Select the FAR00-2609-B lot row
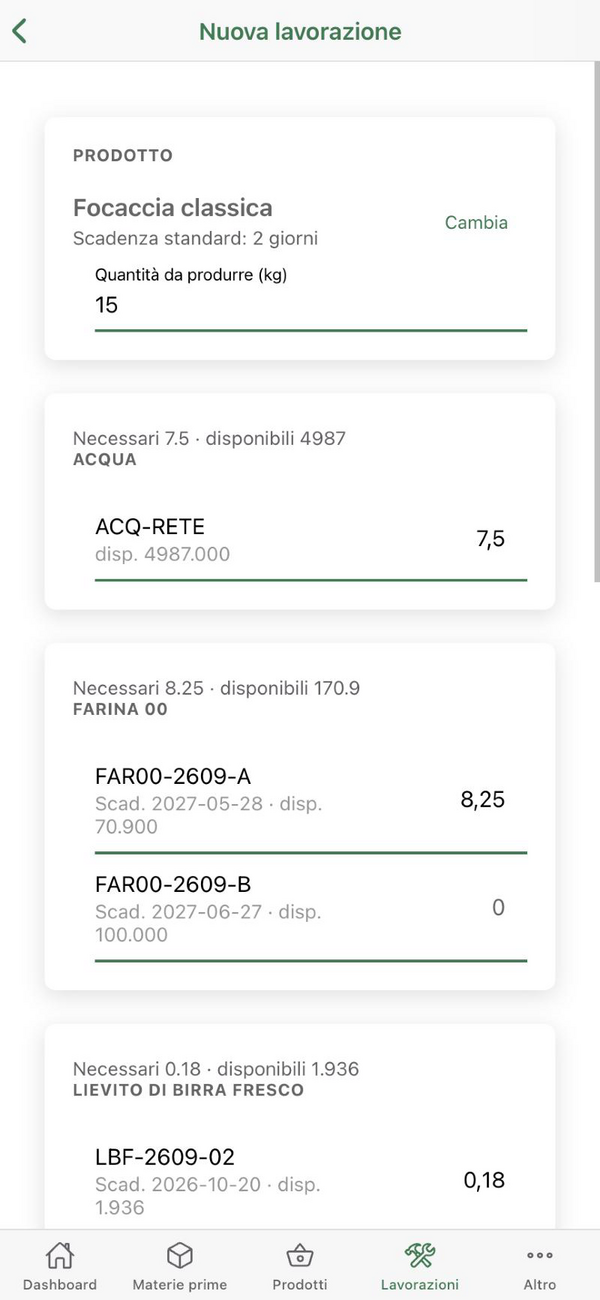The height and width of the screenshot is (1300, 600). pos(311,909)
